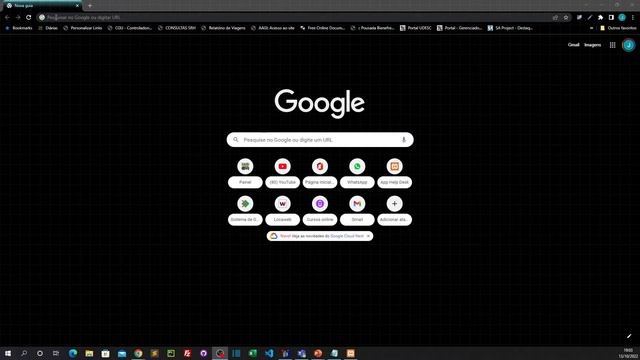
Task: Open the Windows Start menu
Action: click(x=8, y=353)
